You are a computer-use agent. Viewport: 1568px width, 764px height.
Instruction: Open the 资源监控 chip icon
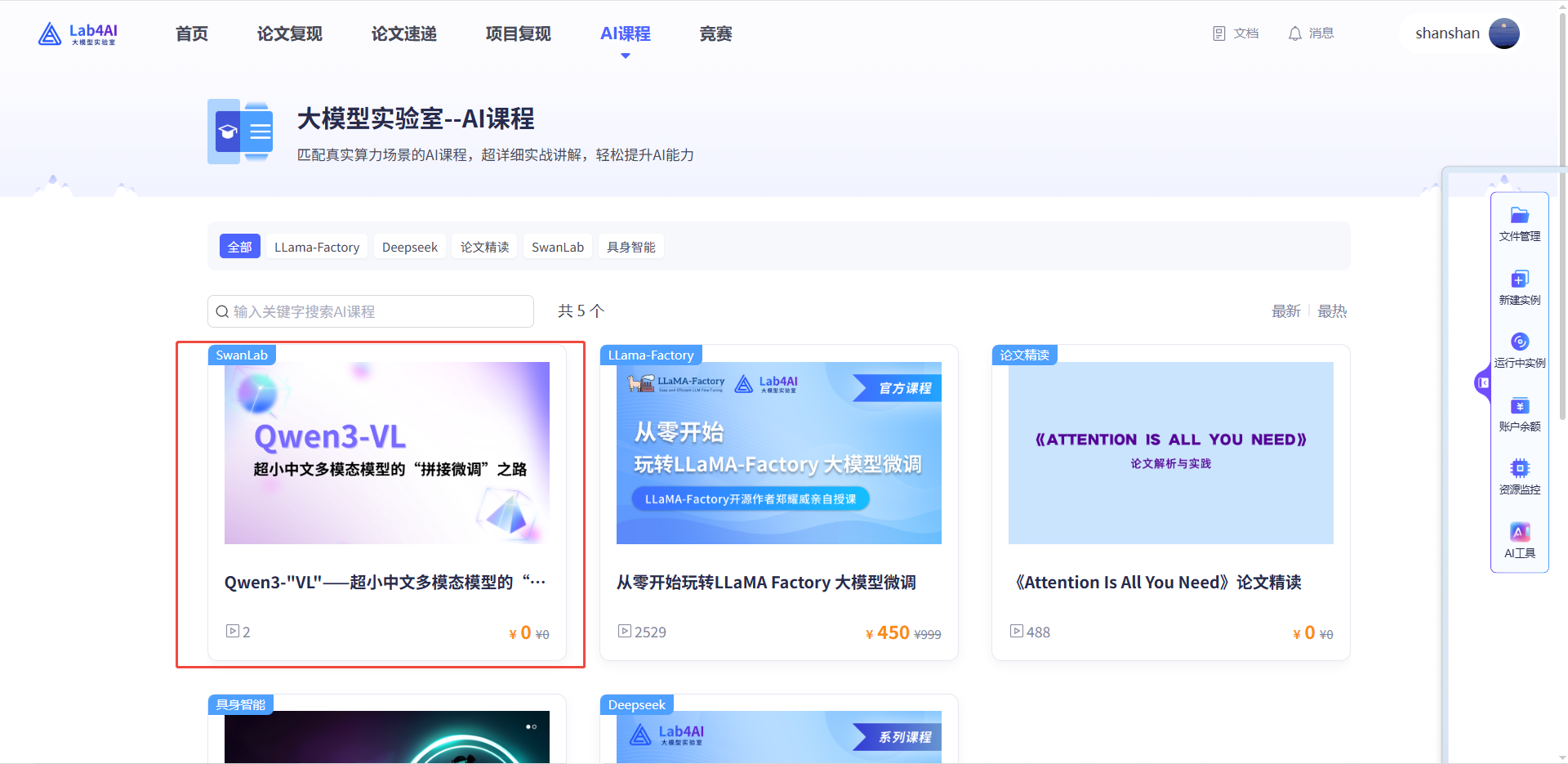tap(1519, 468)
